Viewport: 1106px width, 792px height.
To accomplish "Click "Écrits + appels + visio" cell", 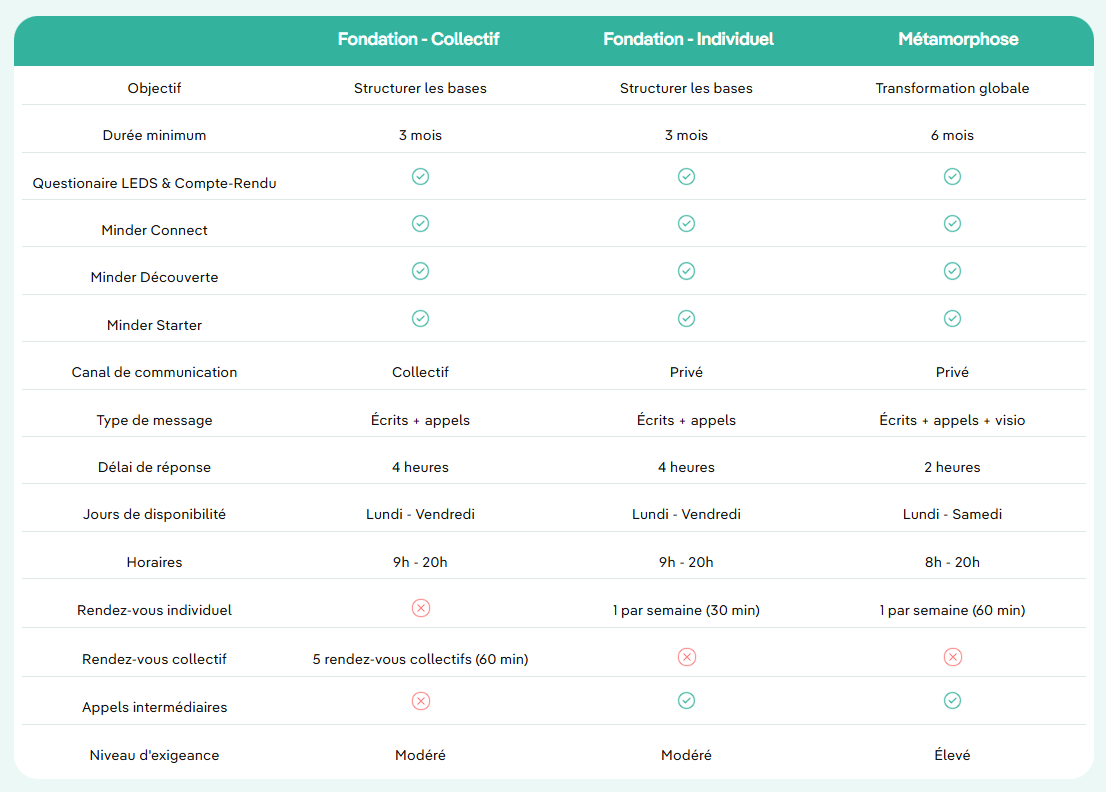I will 952,420.
